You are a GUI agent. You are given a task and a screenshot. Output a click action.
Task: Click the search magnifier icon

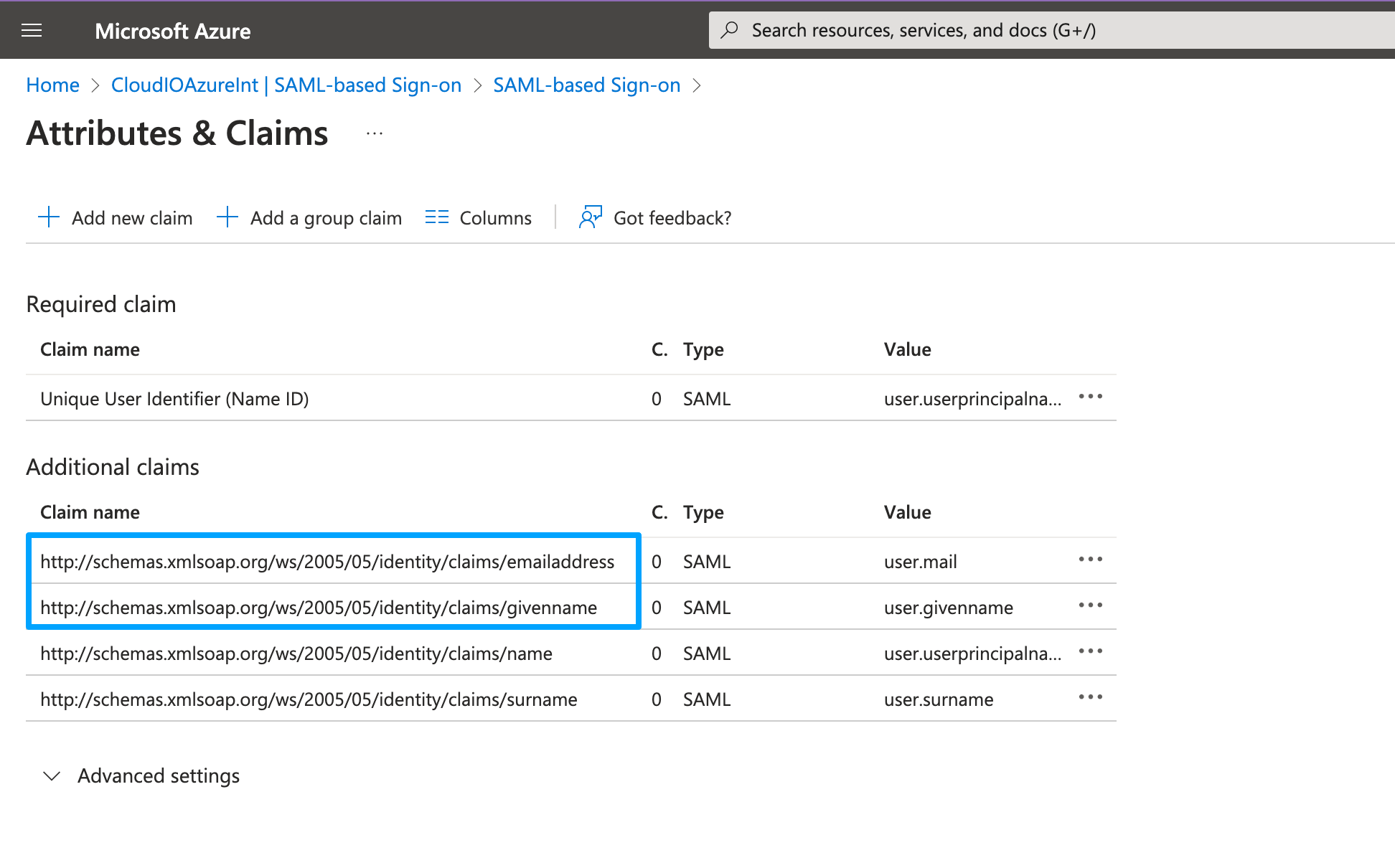pyautogui.click(x=730, y=30)
